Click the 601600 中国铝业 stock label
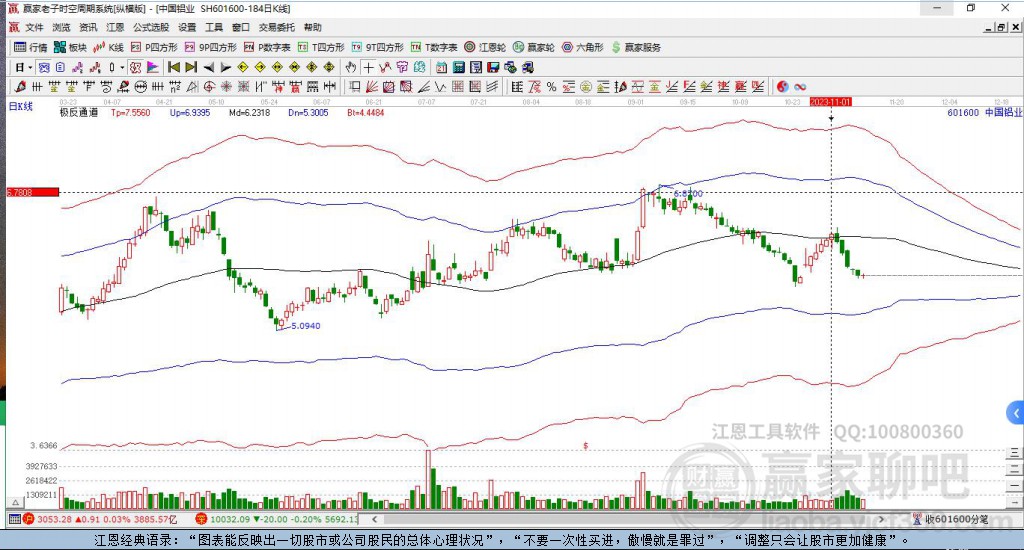The height and width of the screenshot is (550, 1024). [984, 112]
